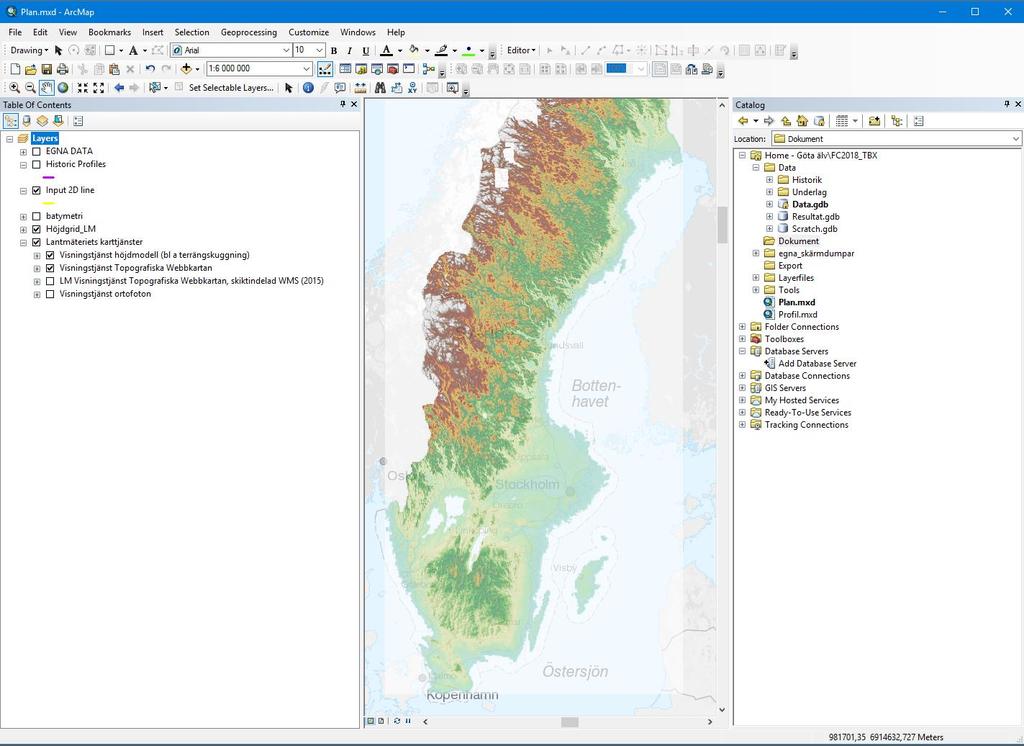
Task: Open the Bookmarks menu
Action: [110, 32]
